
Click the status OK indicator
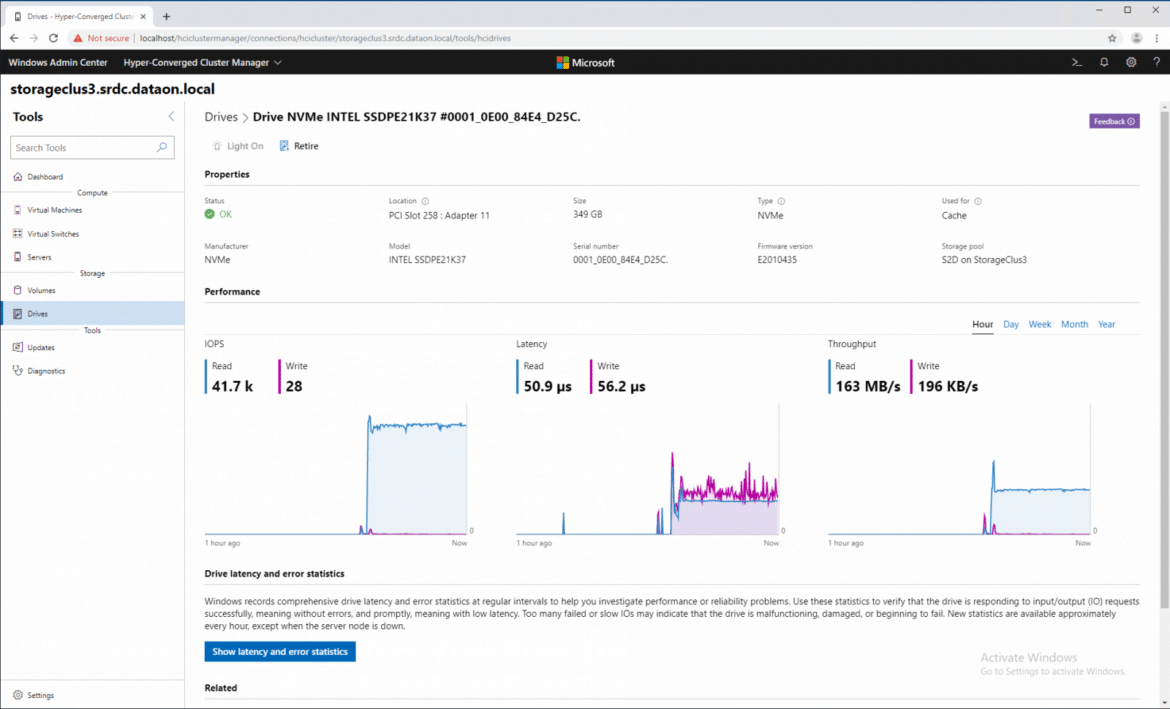coord(218,214)
